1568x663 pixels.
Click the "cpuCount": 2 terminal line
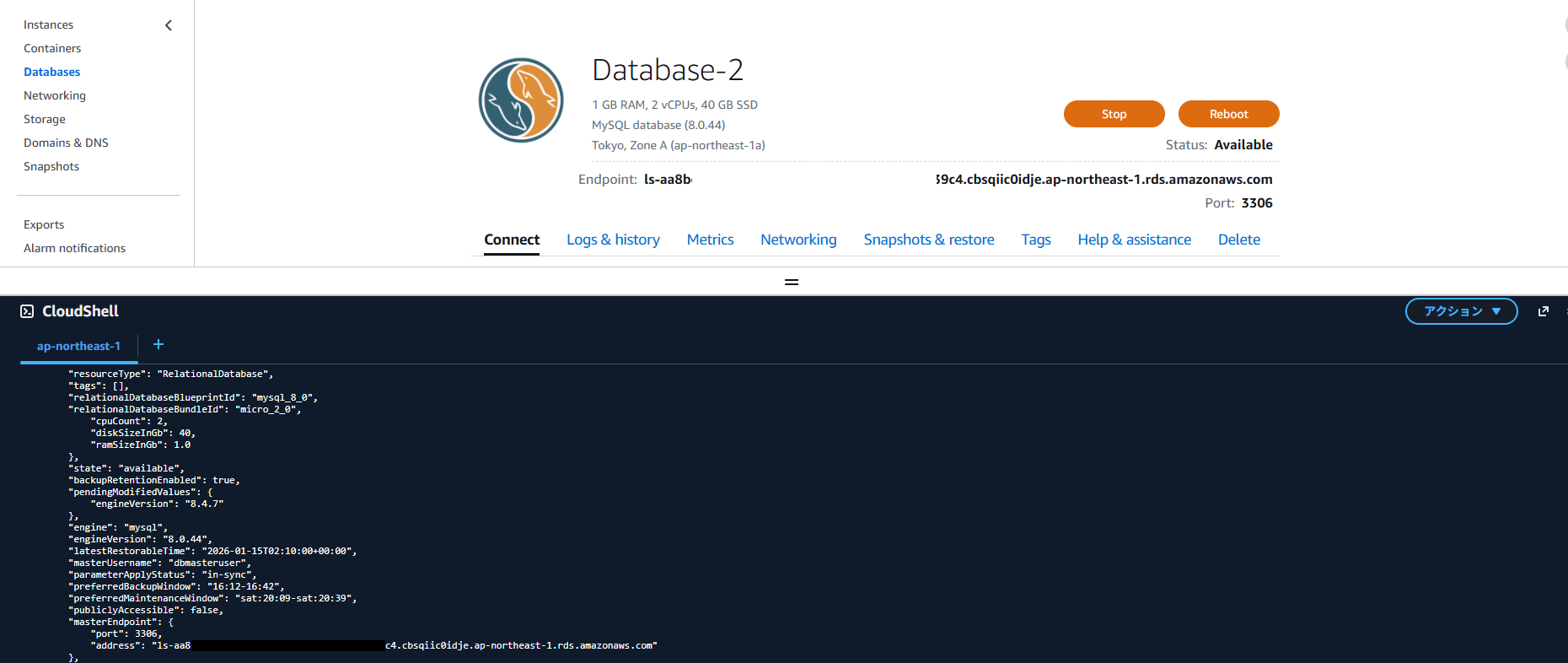(x=129, y=421)
